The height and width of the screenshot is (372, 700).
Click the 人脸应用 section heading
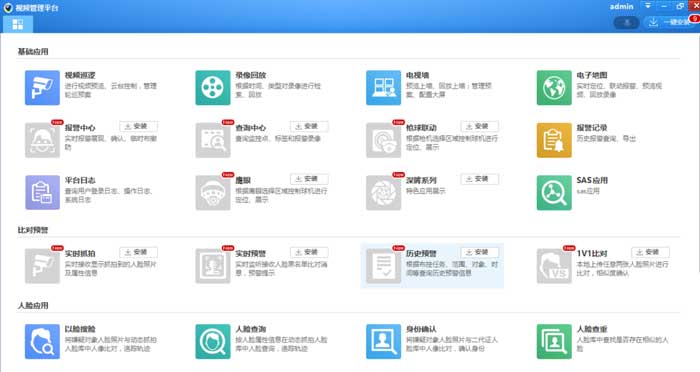tap(33, 306)
